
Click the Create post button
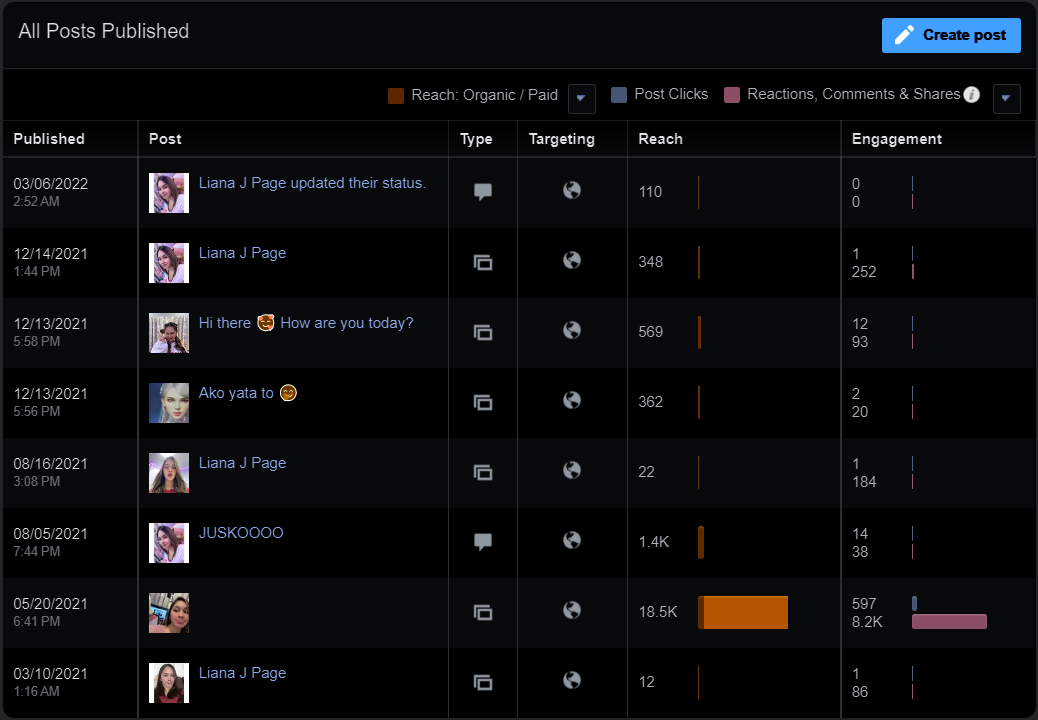(951, 35)
